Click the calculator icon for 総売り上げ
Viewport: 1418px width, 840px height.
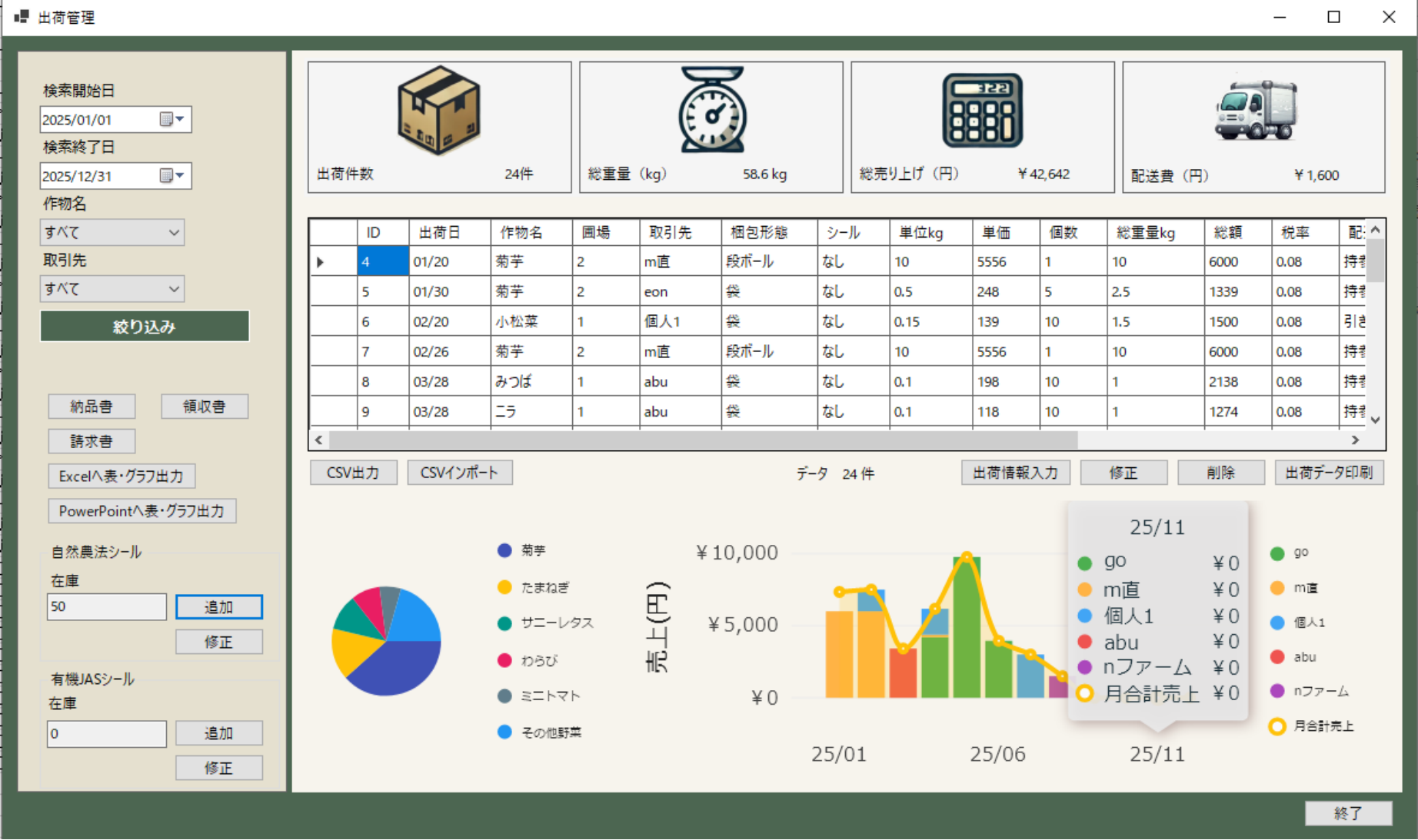point(984,110)
